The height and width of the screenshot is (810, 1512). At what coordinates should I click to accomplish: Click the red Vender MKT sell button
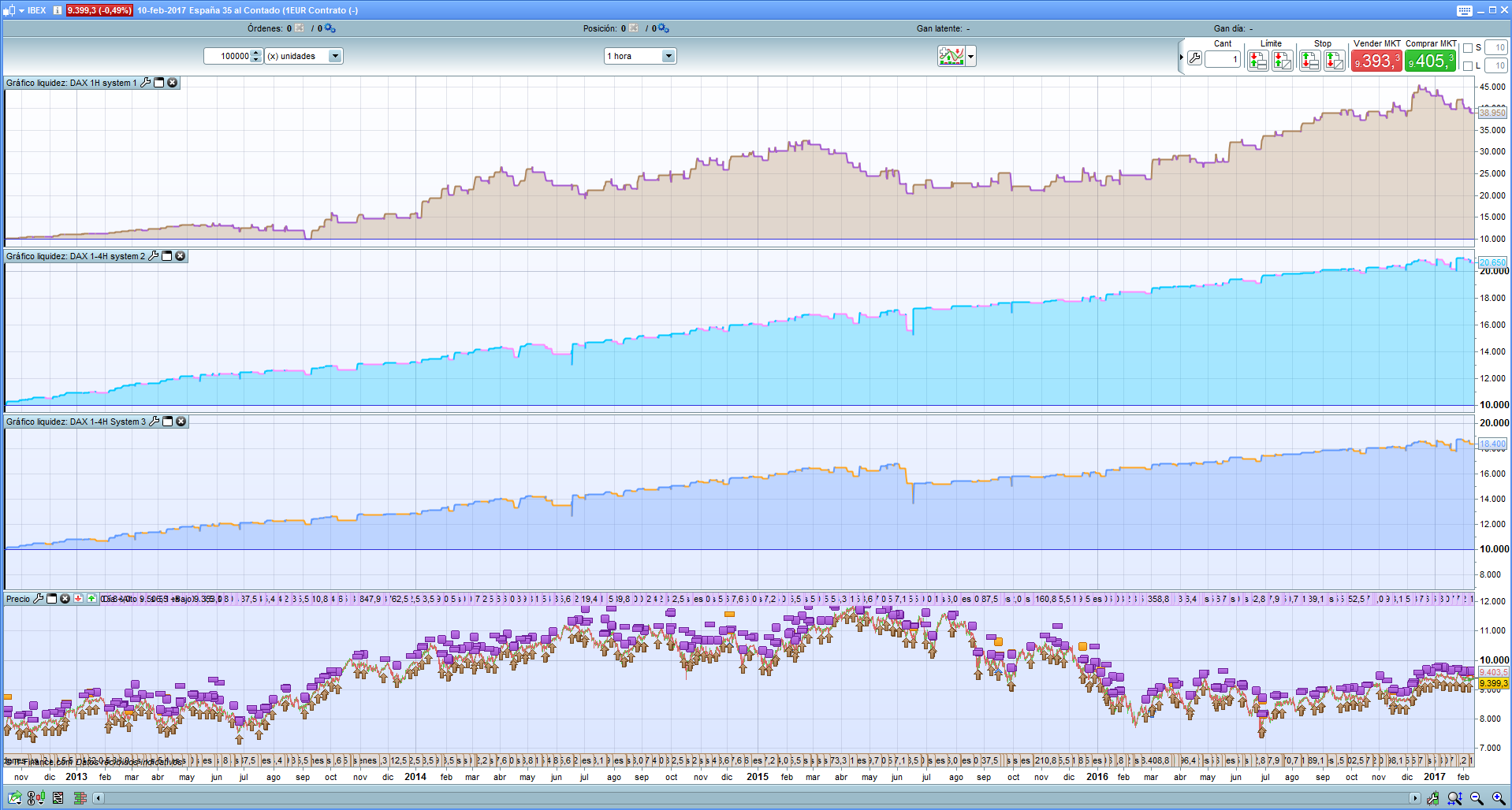tap(1376, 61)
